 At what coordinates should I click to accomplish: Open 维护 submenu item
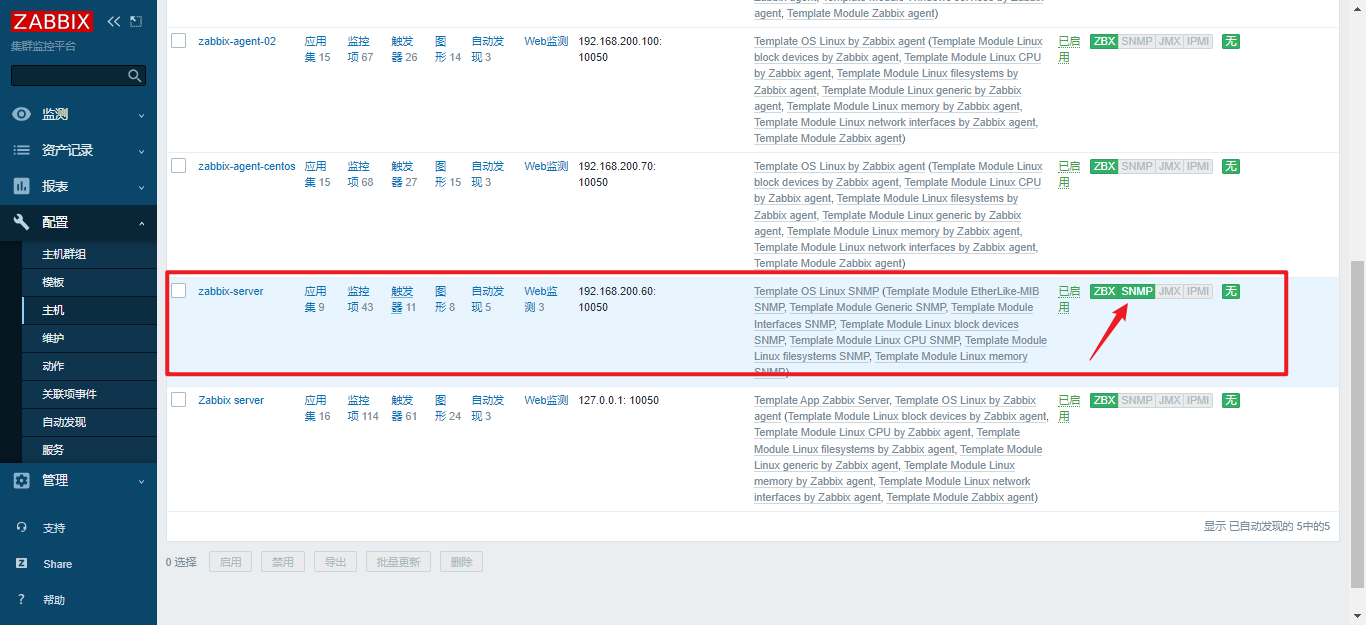click(x=89, y=338)
